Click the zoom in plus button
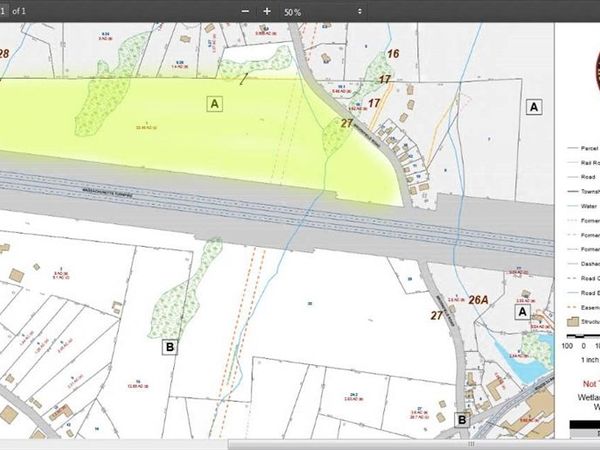600x450 pixels. coord(267,11)
